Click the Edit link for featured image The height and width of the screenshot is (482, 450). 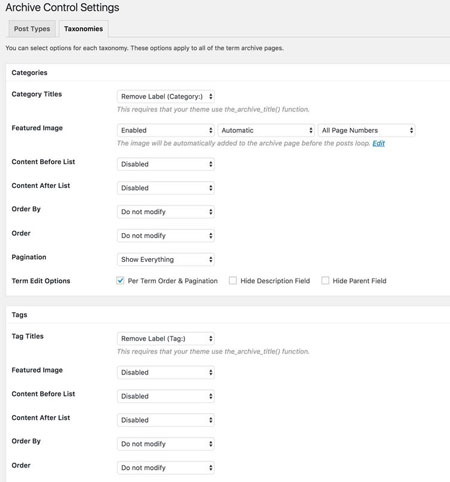pos(378,143)
